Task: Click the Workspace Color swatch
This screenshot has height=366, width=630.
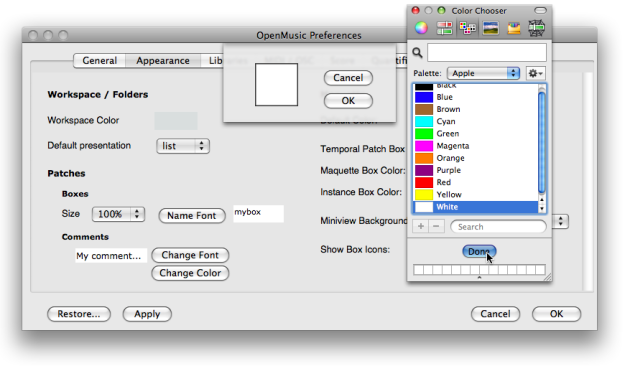Action: 176,121
